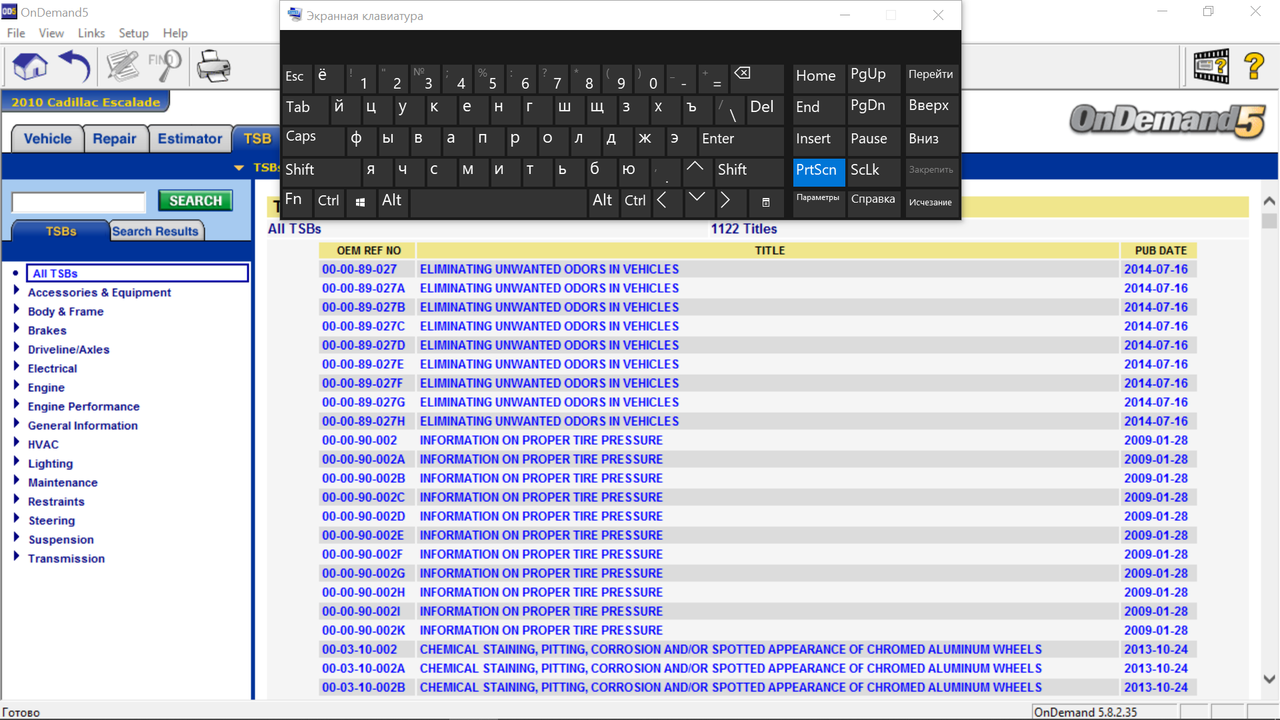Screen dimensions: 1280x720
Task: Open the video tutorial film icon
Action: pyautogui.click(x=1211, y=67)
